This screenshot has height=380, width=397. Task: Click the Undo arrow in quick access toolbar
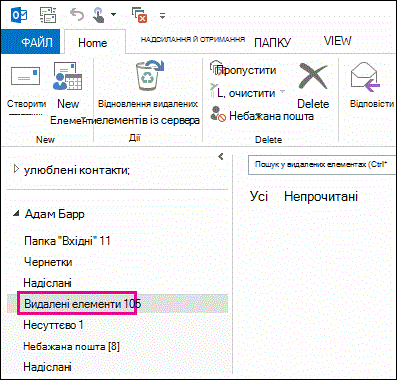click(x=77, y=15)
